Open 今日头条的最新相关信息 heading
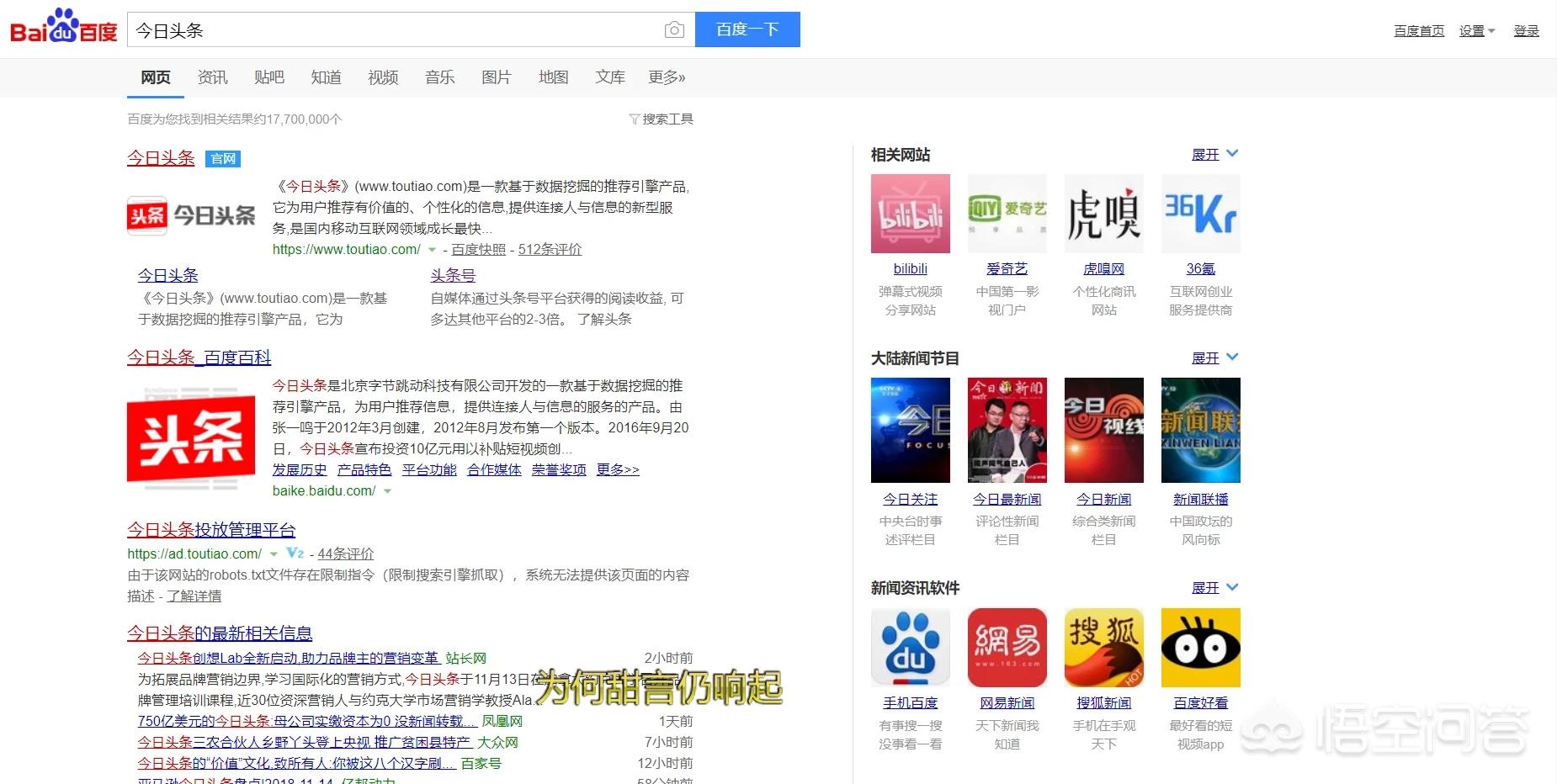This screenshot has width=1557, height=784. pyautogui.click(x=220, y=633)
